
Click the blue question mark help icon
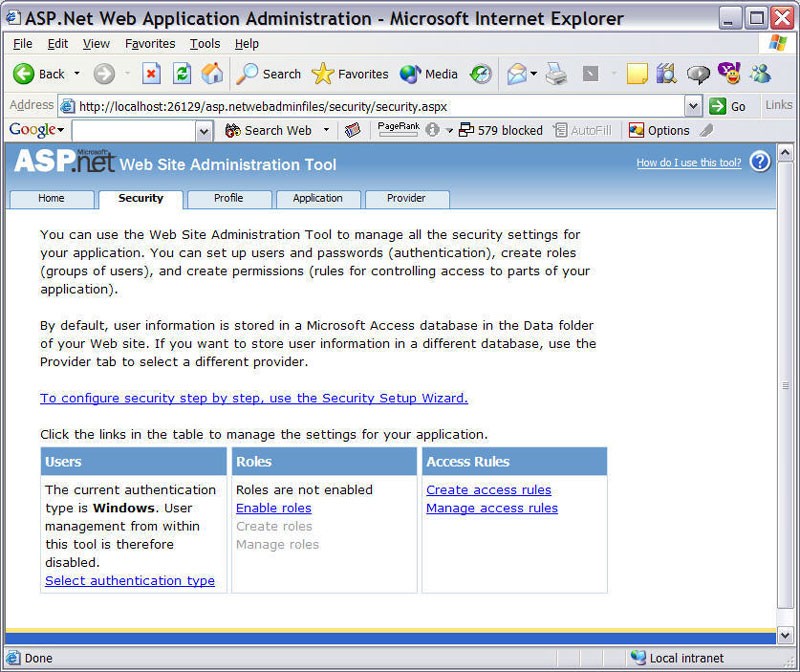pos(760,162)
